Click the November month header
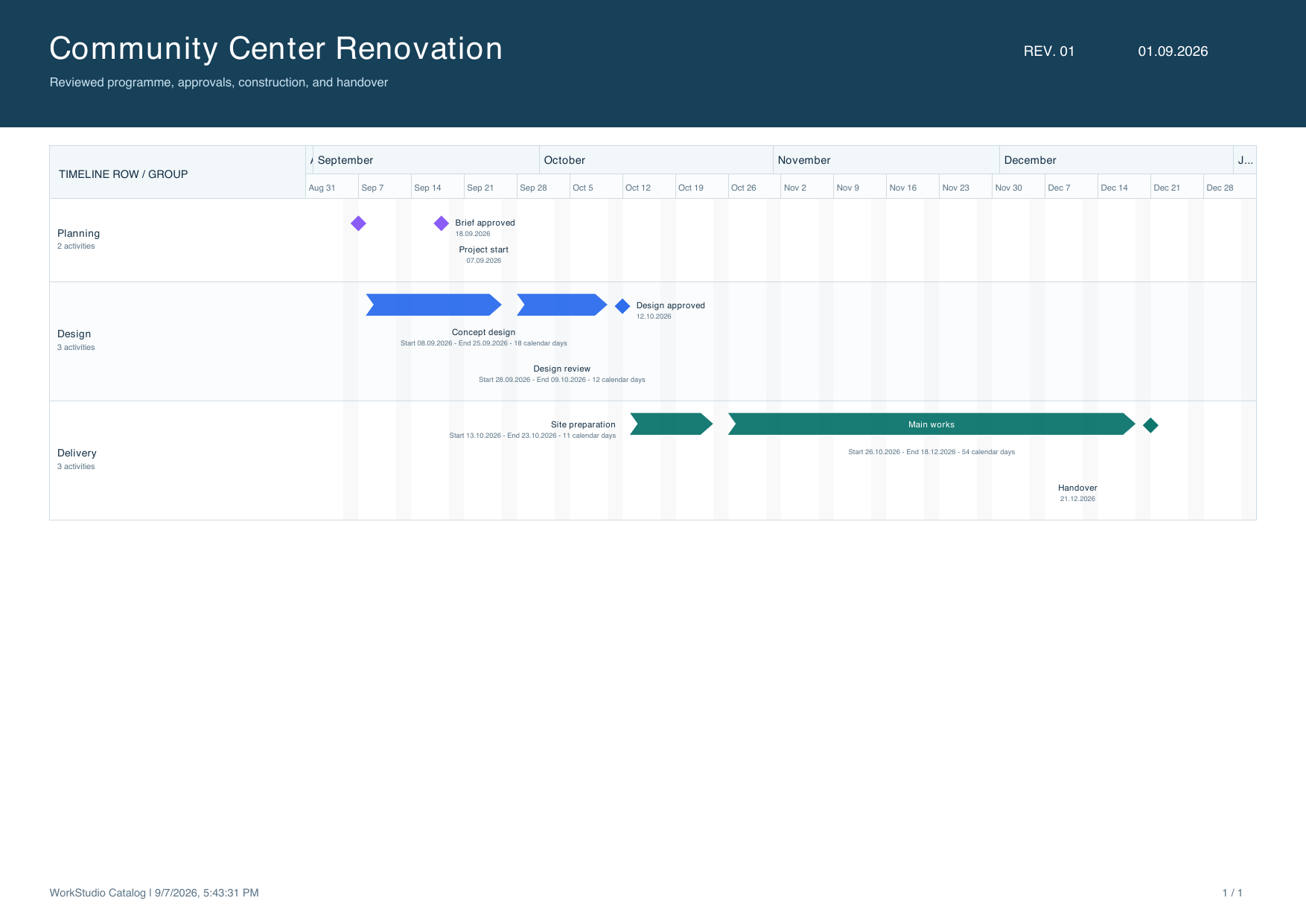 coord(886,160)
